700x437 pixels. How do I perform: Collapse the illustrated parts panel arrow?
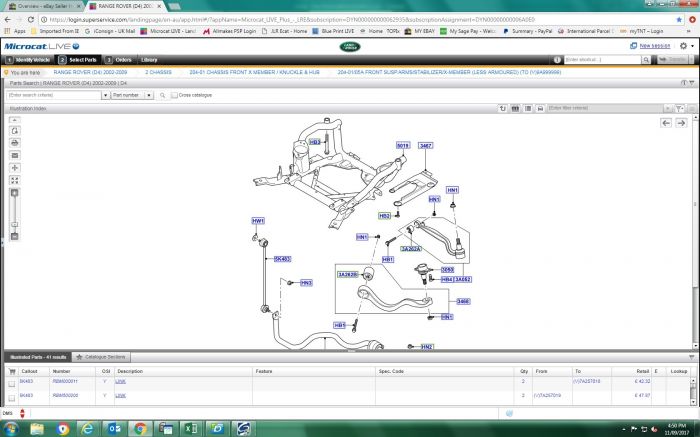tap(692, 358)
